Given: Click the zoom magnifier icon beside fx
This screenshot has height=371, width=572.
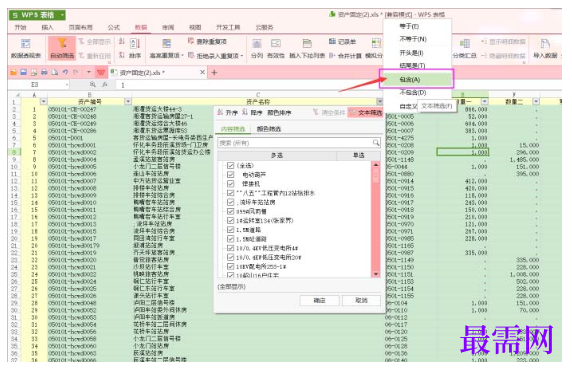Looking at the screenshot, I should tap(93, 85).
